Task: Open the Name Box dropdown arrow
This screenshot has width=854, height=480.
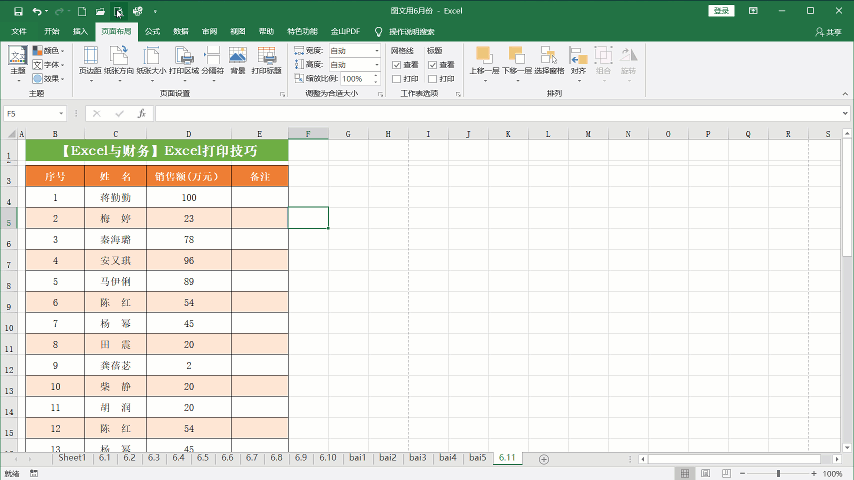Action: pyautogui.click(x=61, y=113)
